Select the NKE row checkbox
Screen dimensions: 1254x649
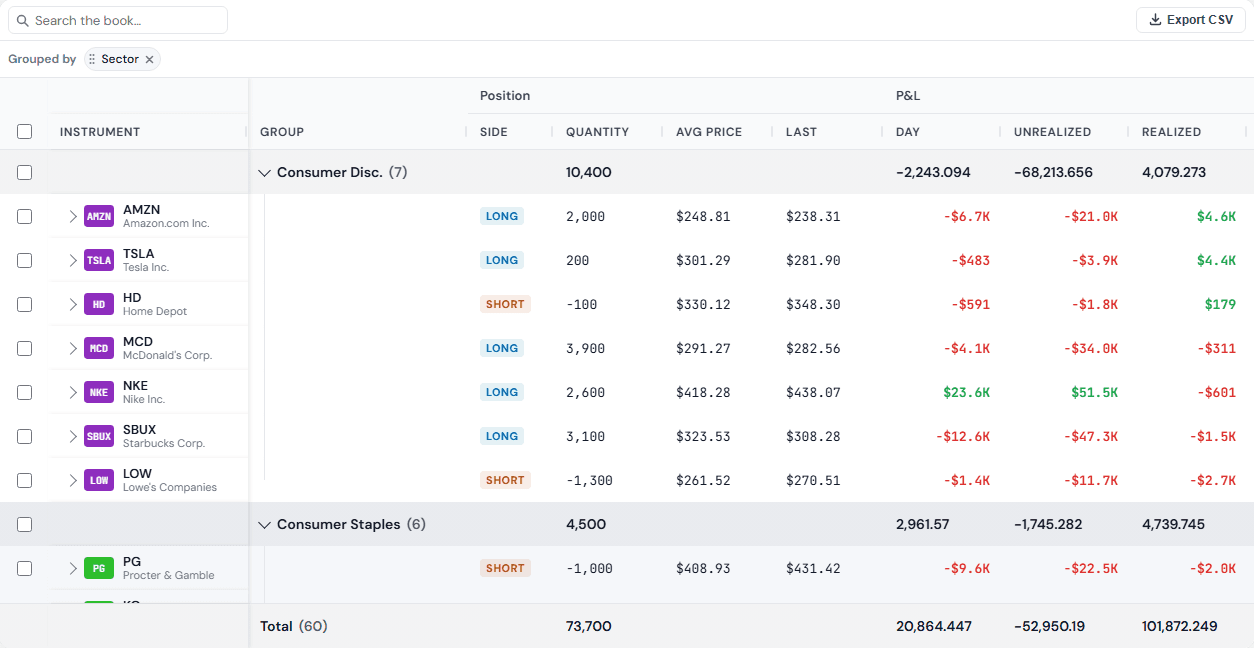coord(25,392)
